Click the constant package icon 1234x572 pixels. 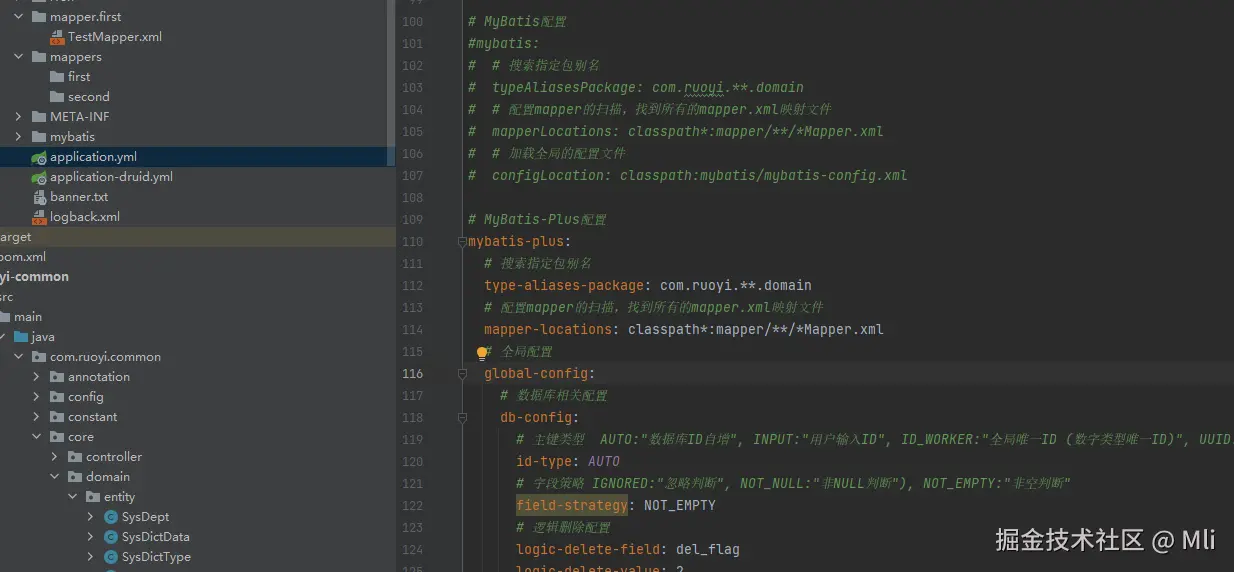point(57,417)
